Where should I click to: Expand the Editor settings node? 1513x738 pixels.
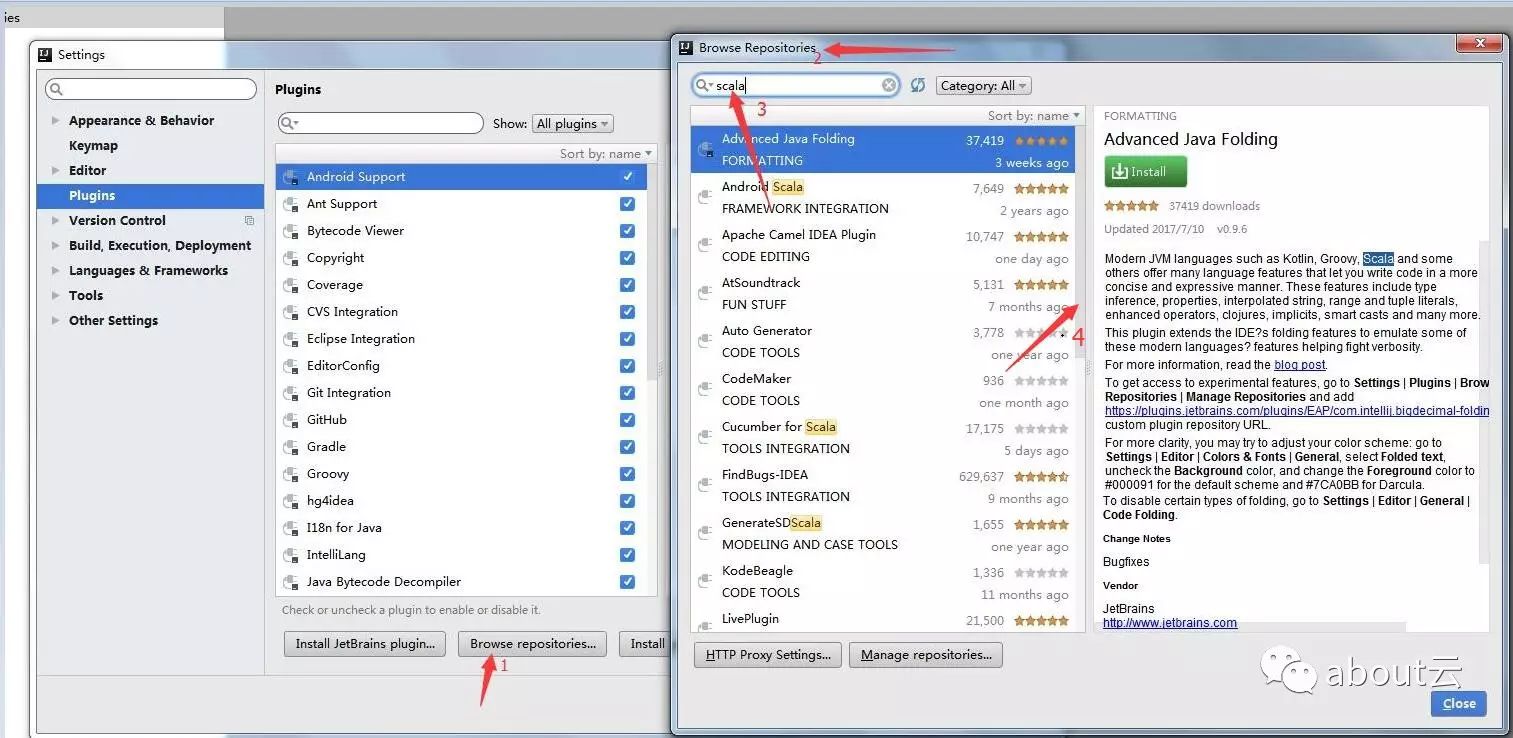(x=55, y=171)
